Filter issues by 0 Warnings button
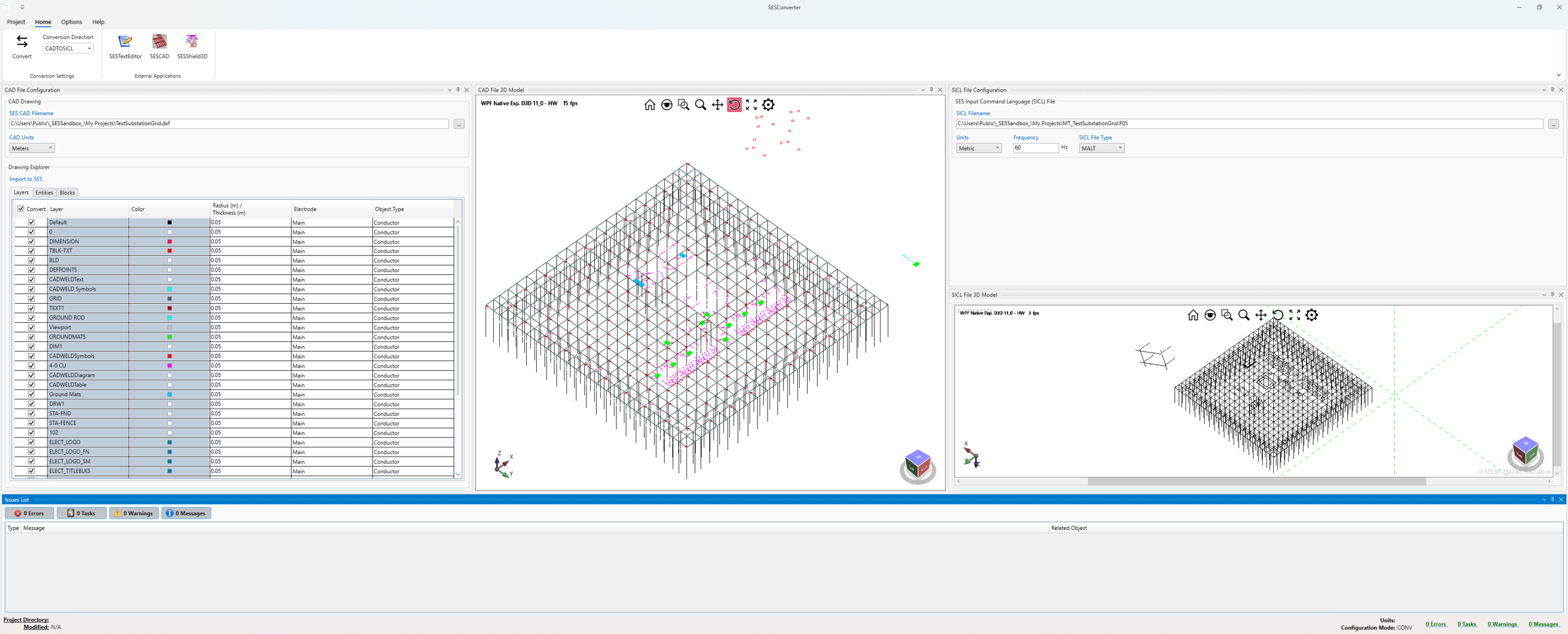 click(x=134, y=513)
